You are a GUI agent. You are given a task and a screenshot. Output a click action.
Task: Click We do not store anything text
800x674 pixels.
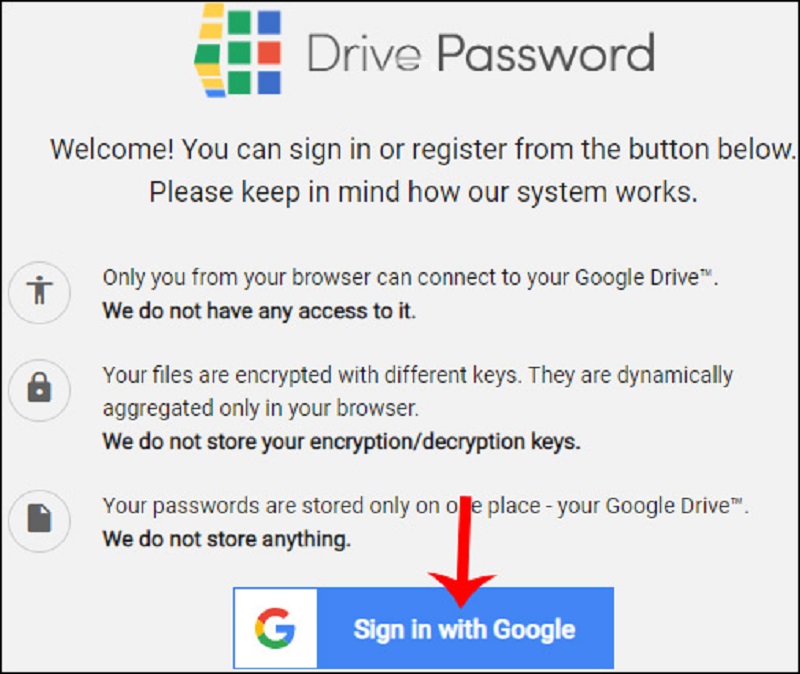227,539
